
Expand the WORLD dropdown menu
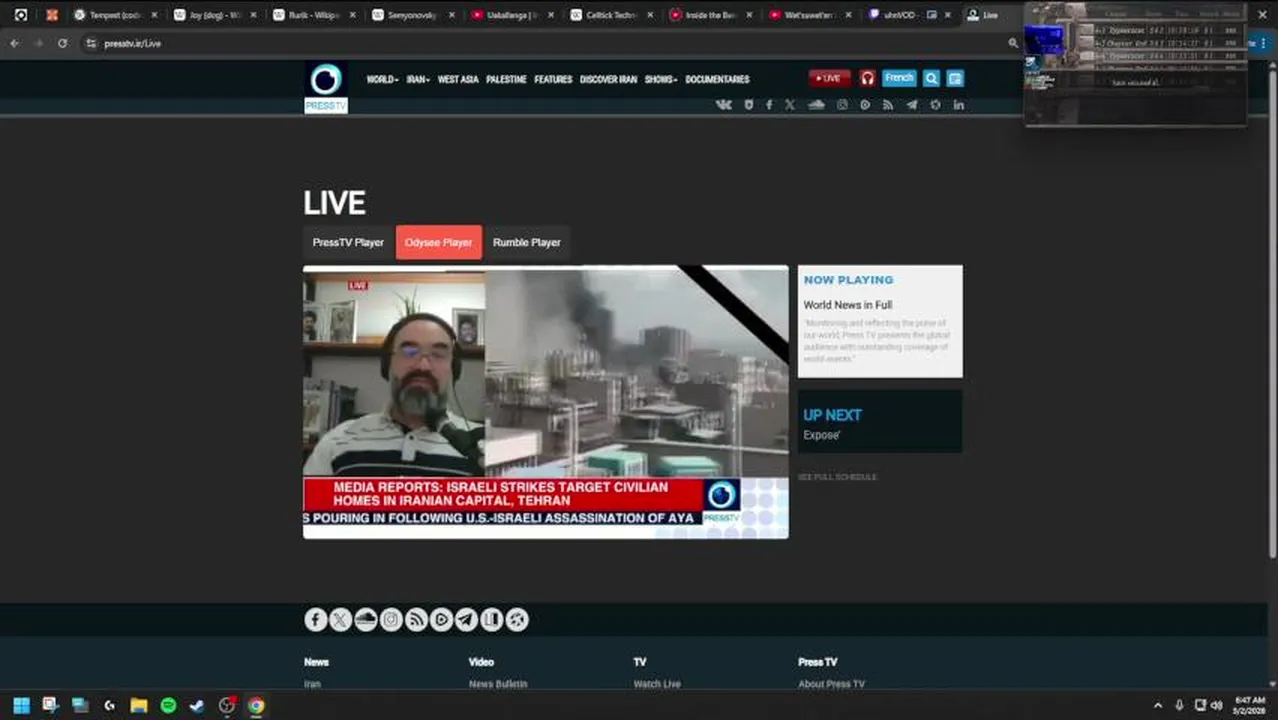coord(382,79)
